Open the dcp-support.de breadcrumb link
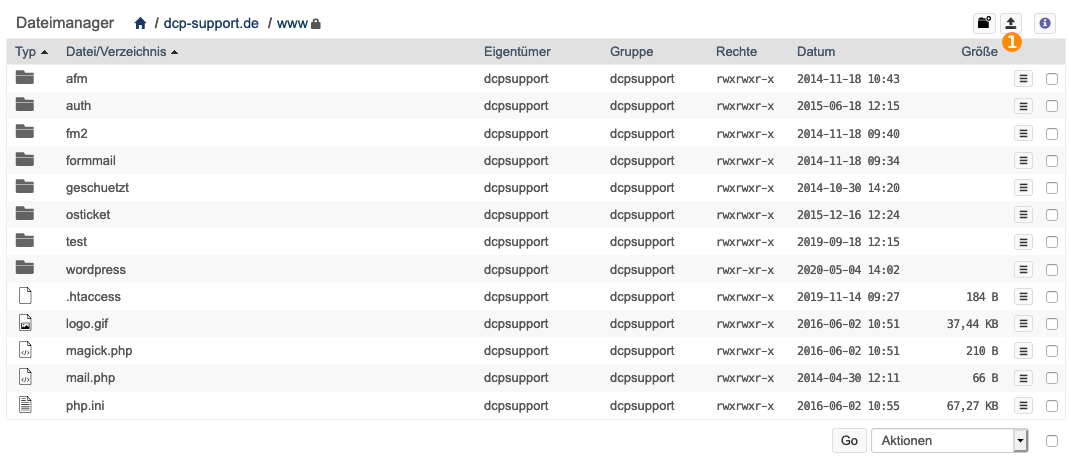Image resolution: width=1069 pixels, height=458 pixels. click(211, 24)
